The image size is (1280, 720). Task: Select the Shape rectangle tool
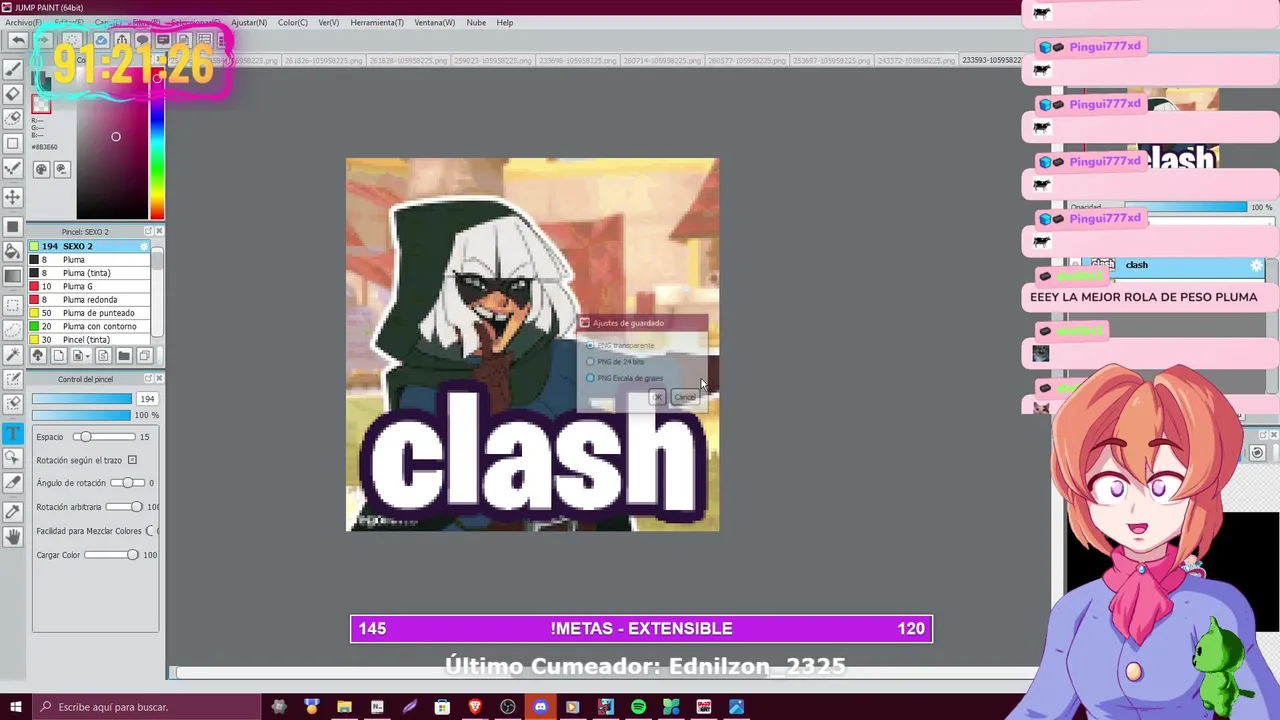coord(13,143)
